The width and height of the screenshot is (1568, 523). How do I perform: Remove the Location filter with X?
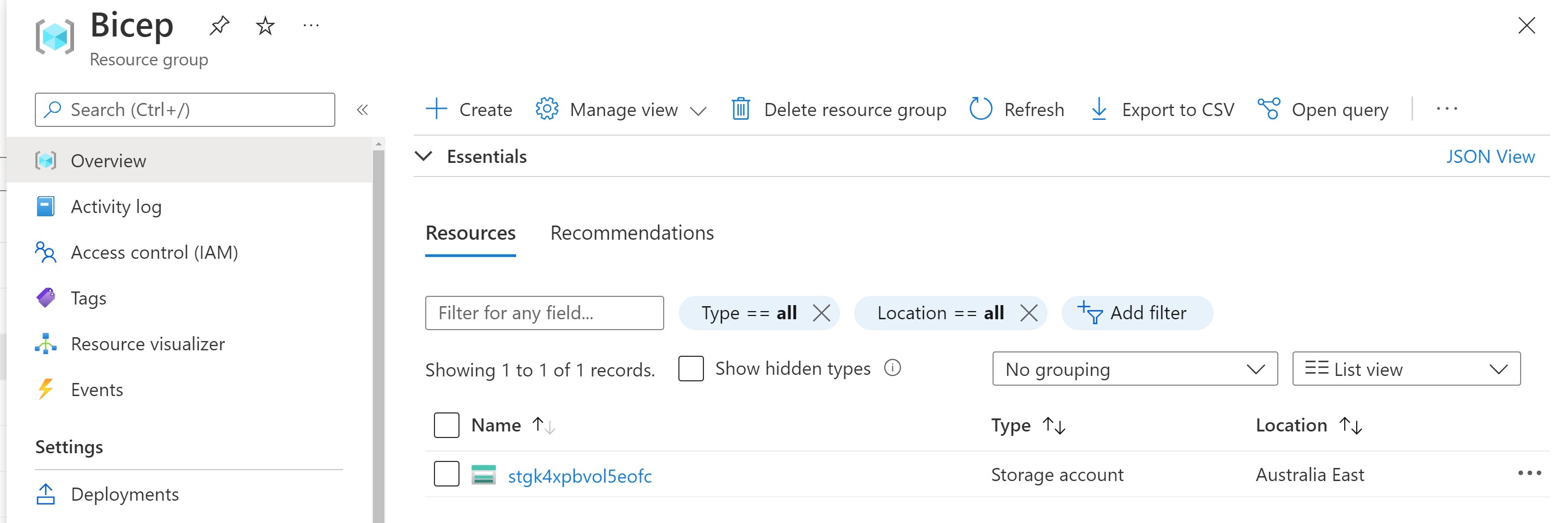click(x=1028, y=313)
